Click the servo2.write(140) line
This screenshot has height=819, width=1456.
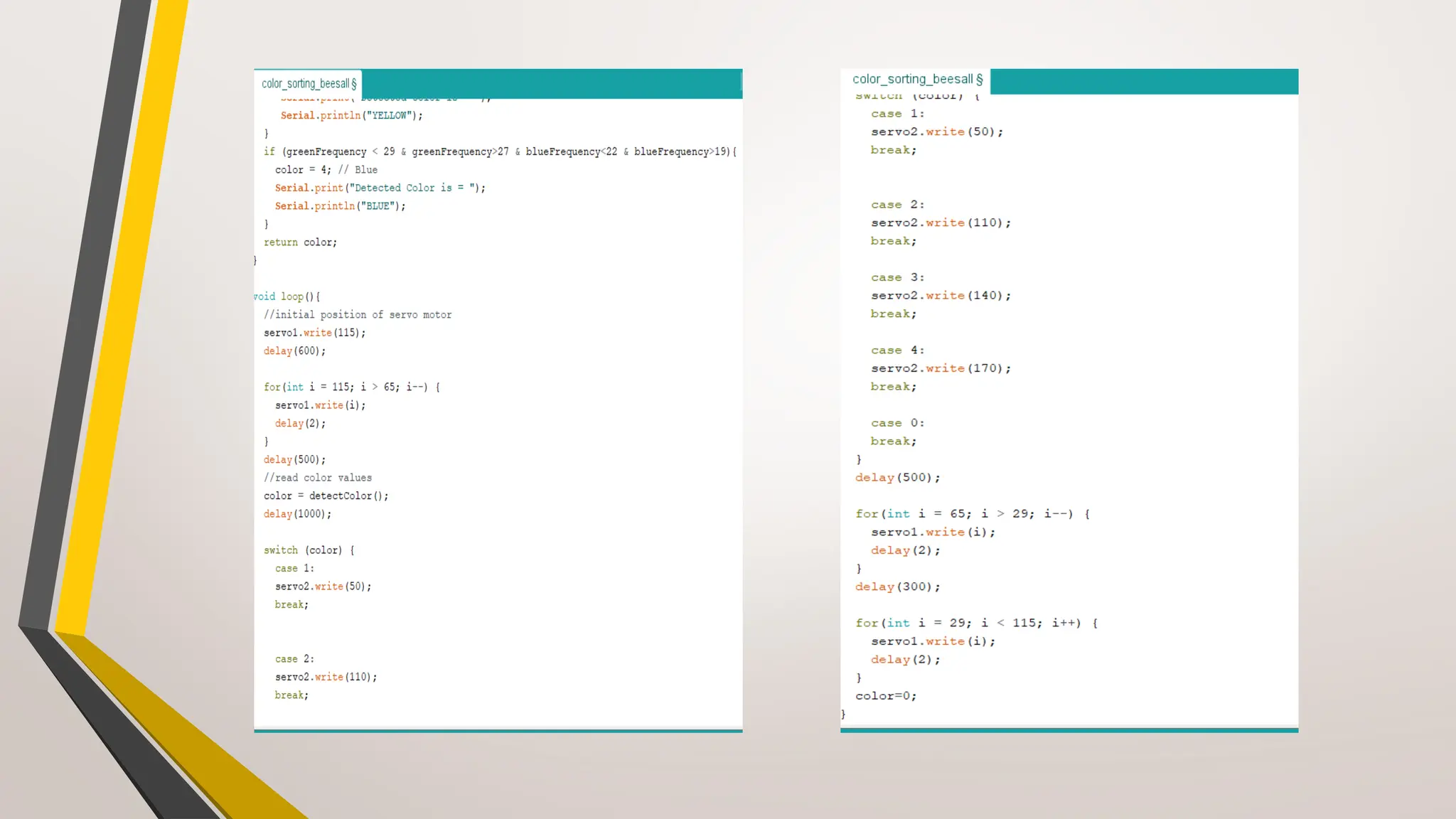941,296
